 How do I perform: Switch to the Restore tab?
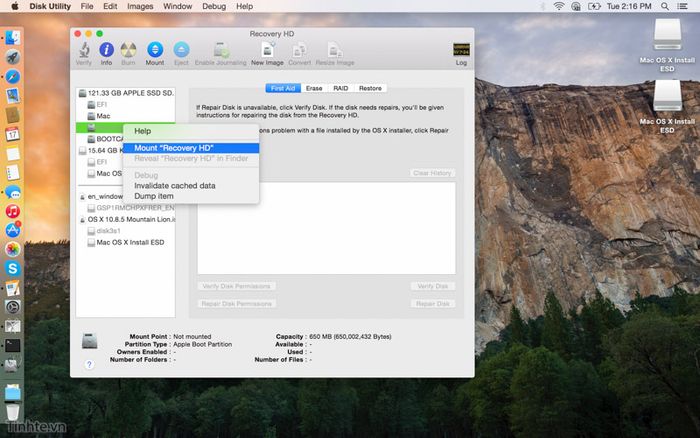coord(370,88)
